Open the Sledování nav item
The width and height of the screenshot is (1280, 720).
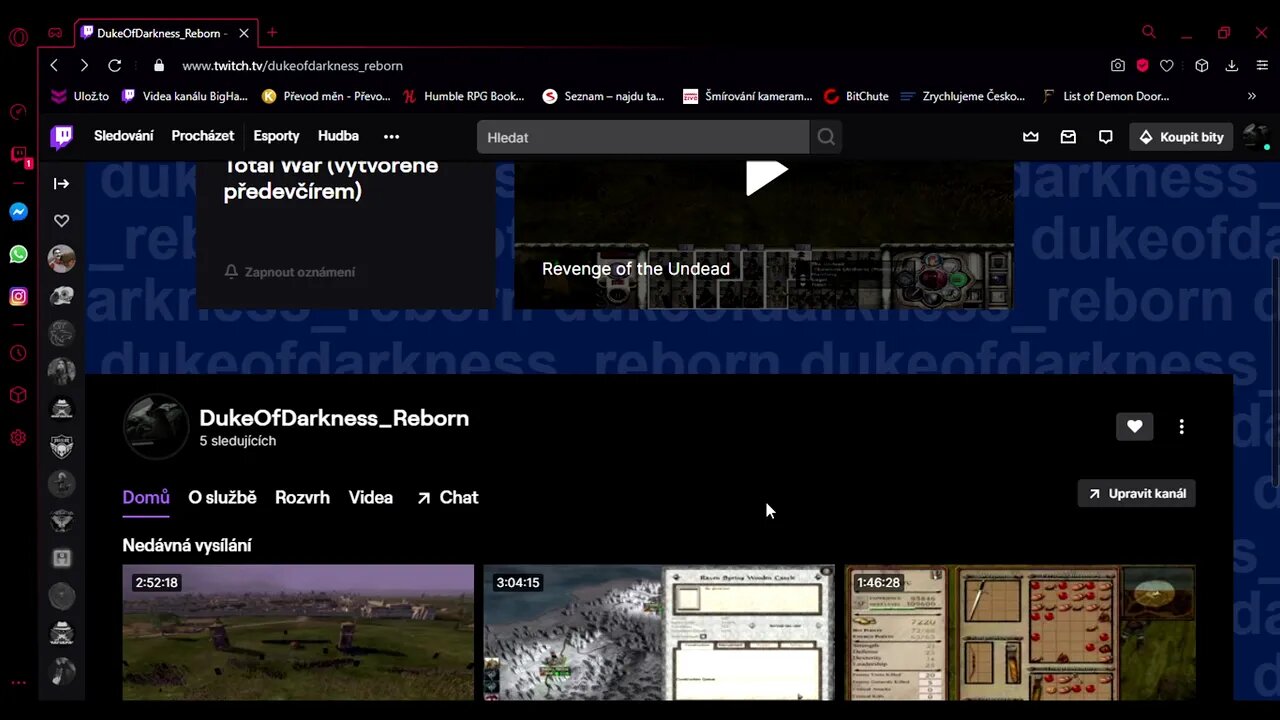tap(124, 136)
